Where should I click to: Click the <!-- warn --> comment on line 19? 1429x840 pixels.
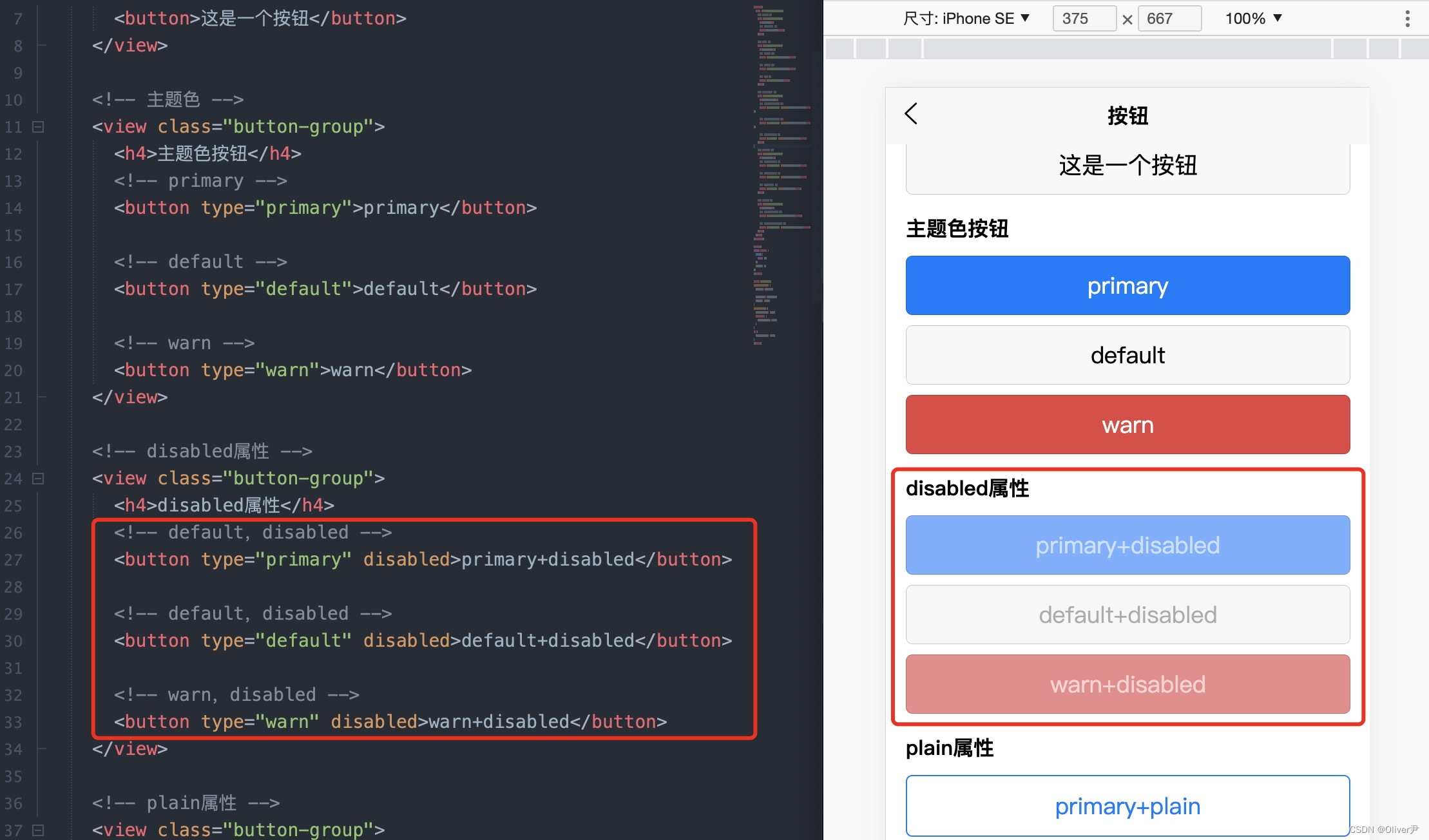[x=185, y=343]
